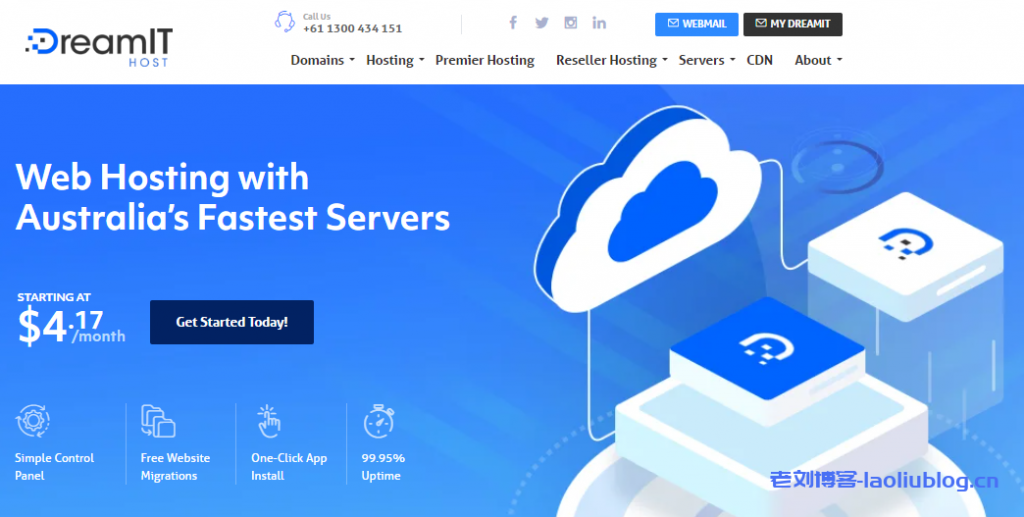Screen dimensions: 1024x517
Task: Expand the Reseller Hosting dropdown menu
Action: point(612,60)
